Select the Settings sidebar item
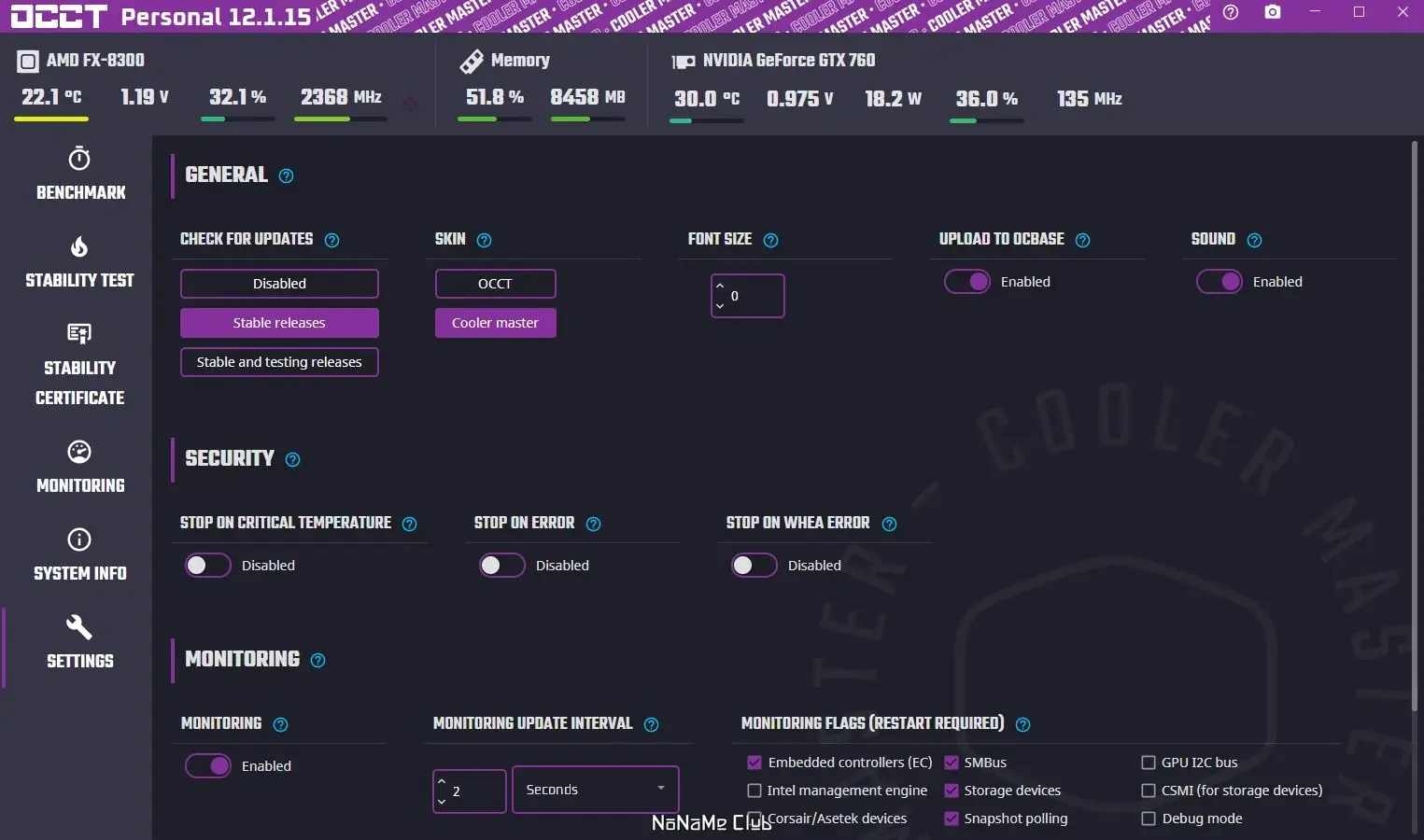The image size is (1424, 840). click(80, 642)
